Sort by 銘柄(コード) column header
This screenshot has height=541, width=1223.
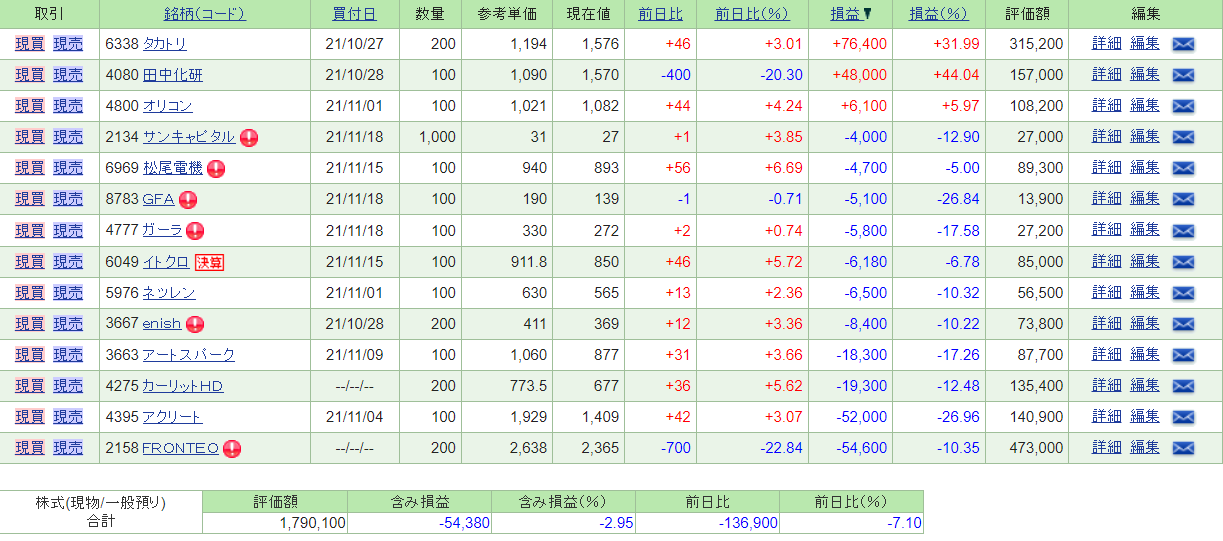205,14
